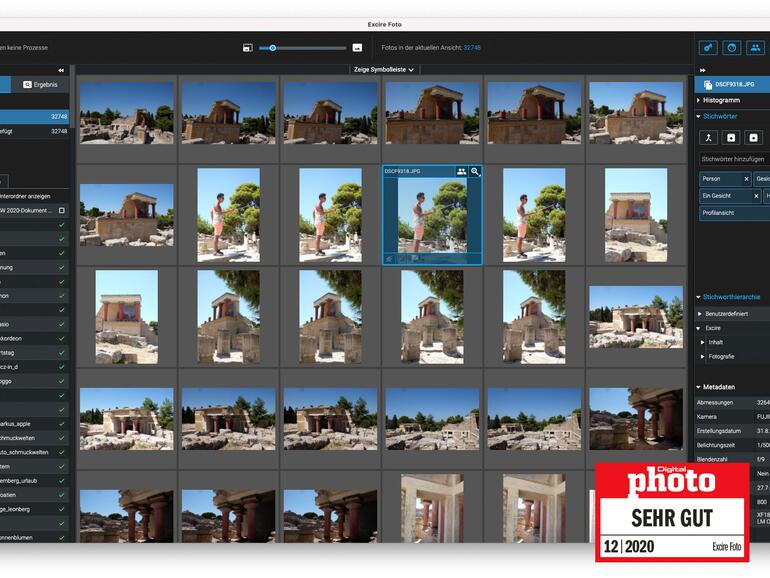Collapse the Stichwörter section
This screenshot has width=770, height=578.
click(x=698, y=116)
